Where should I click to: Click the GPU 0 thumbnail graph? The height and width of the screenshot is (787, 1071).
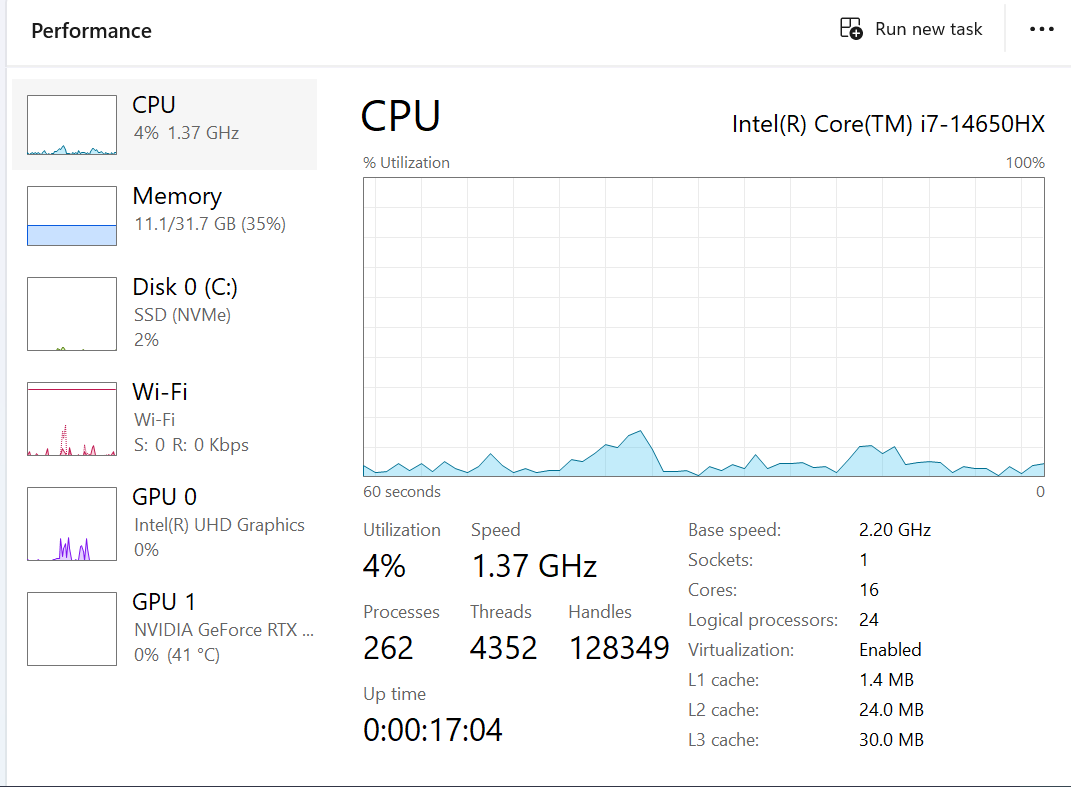coord(72,524)
